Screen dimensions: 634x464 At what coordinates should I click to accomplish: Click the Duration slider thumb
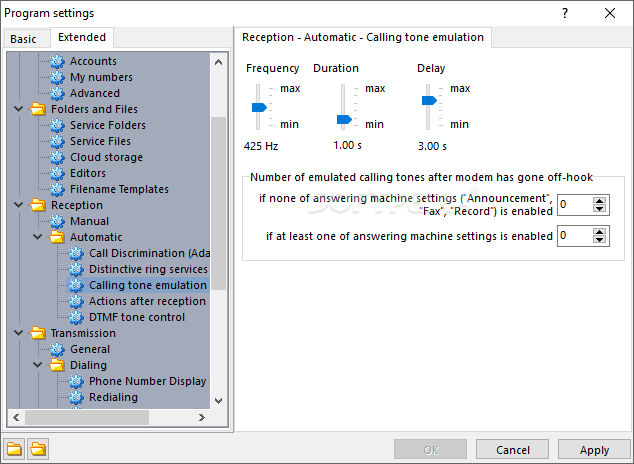344,119
